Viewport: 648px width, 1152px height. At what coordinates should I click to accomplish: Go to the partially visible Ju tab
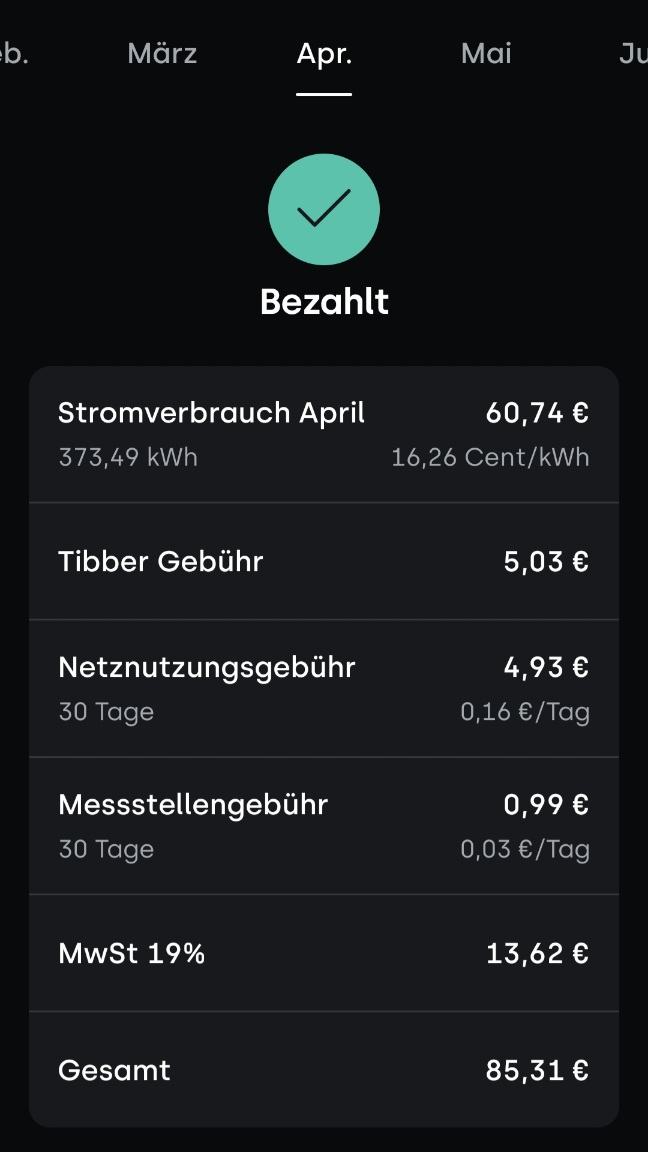pyautogui.click(x=633, y=54)
